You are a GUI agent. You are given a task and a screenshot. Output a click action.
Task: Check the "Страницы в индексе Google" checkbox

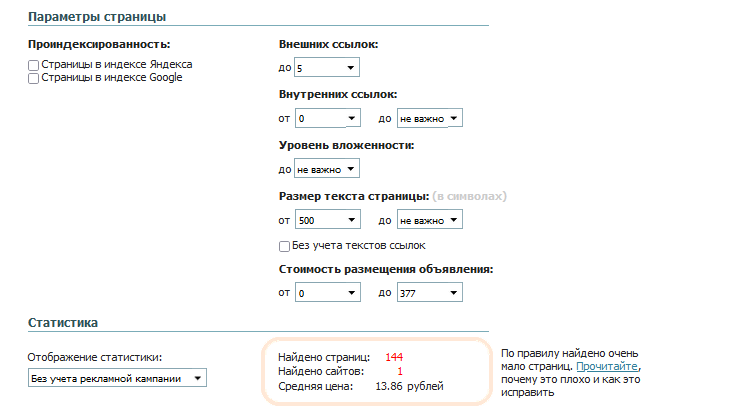[34, 78]
